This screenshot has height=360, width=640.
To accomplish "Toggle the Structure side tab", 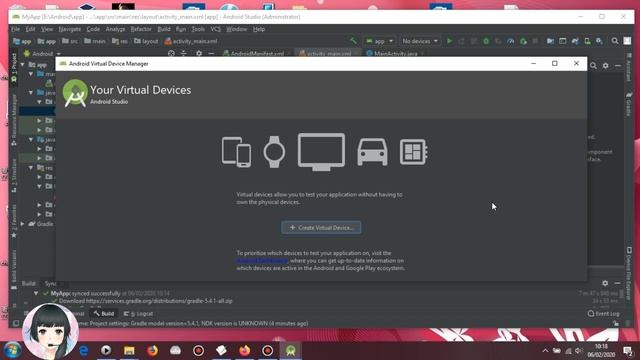I will tap(14, 176).
